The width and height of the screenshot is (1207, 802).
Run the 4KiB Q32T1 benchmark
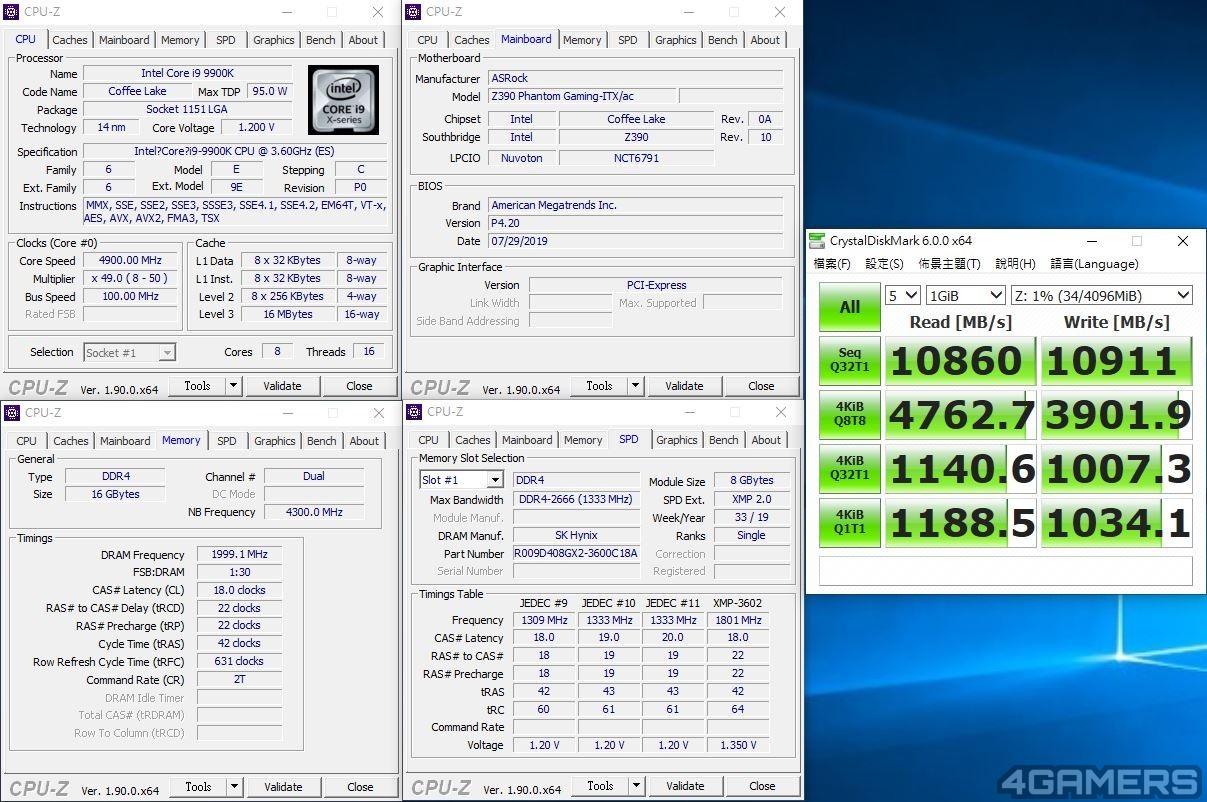850,469
